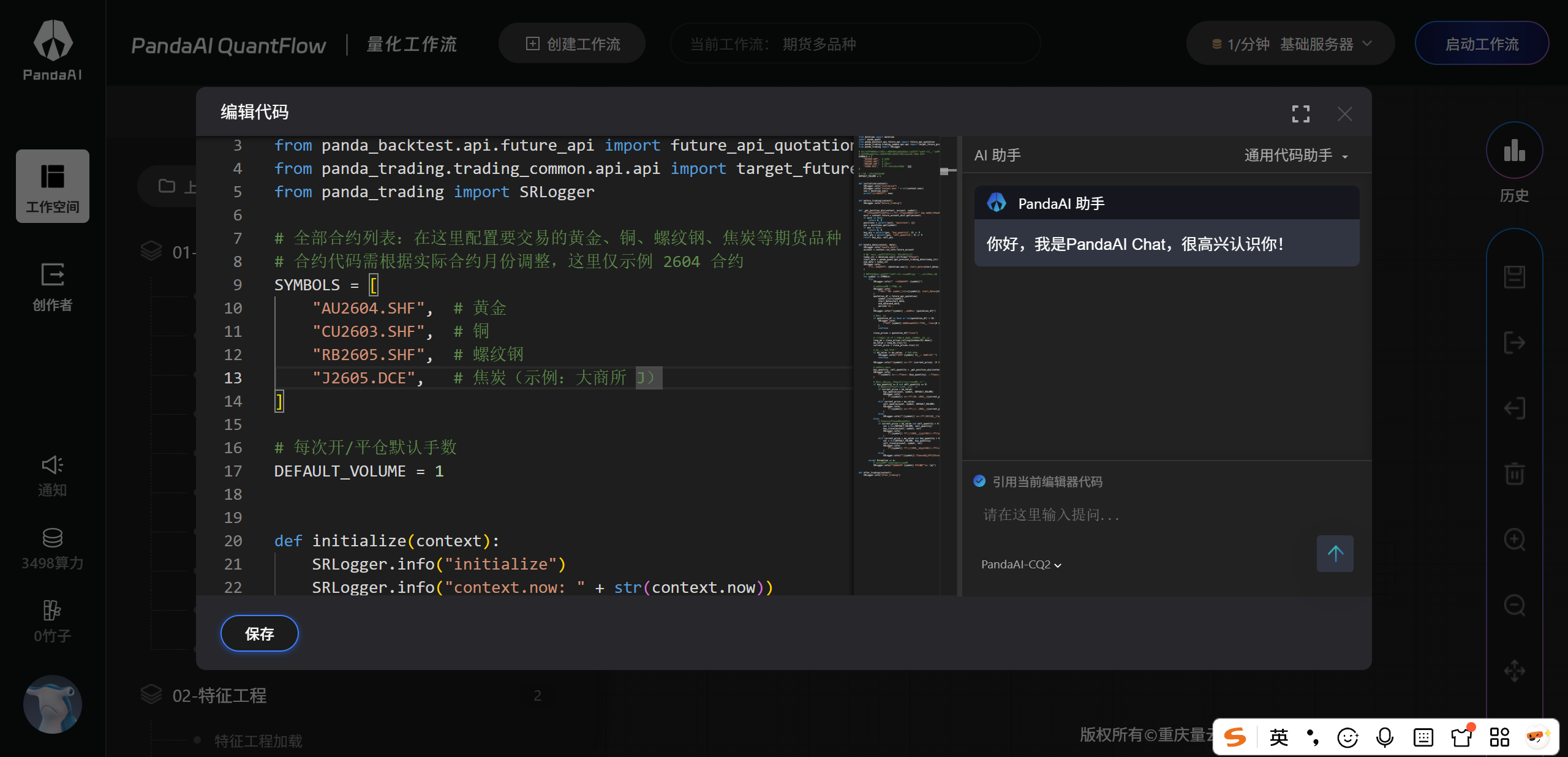Click SRLogger import on line 5
The image size is (1568, 757).
tap(557, 192)
